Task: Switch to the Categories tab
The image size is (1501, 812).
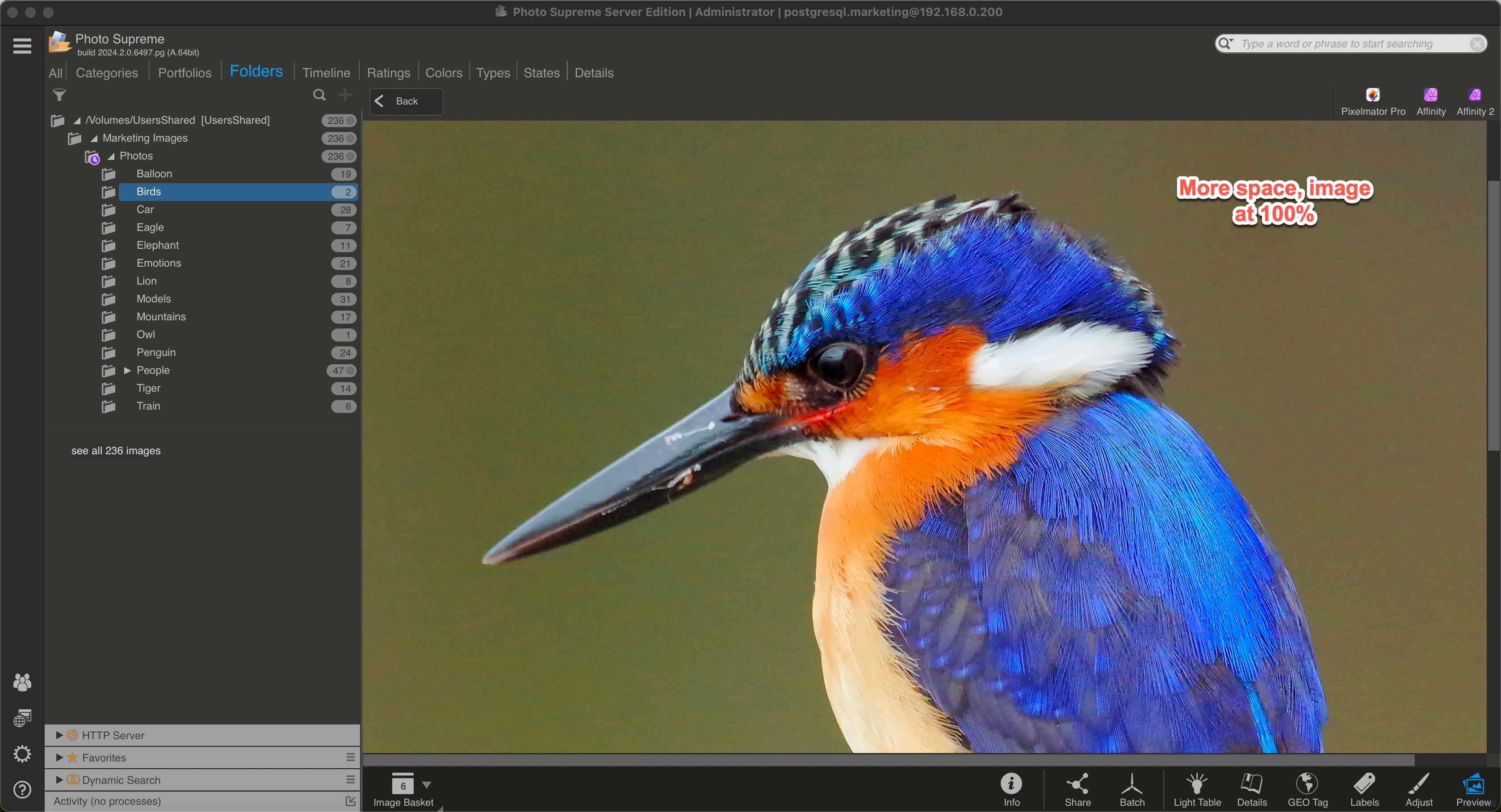Action: click(x=107, y=73)
